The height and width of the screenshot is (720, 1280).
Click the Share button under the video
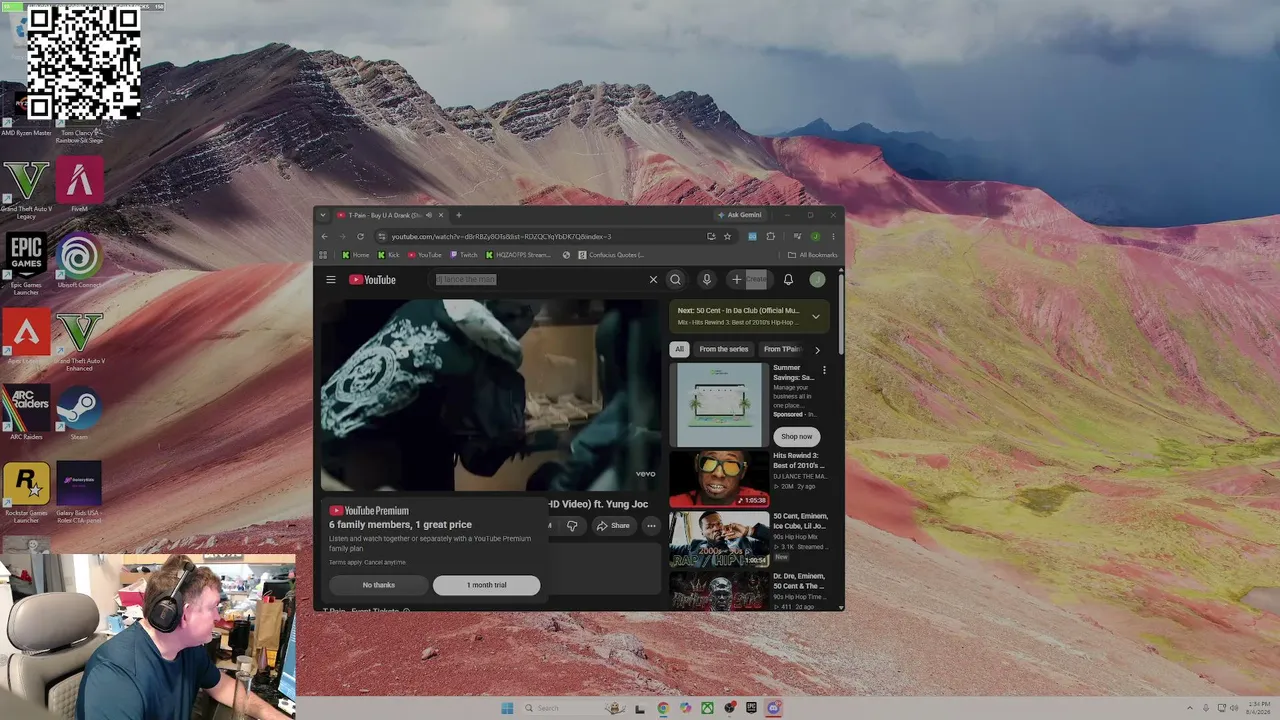pyautogui.click(x=613, y=525)
